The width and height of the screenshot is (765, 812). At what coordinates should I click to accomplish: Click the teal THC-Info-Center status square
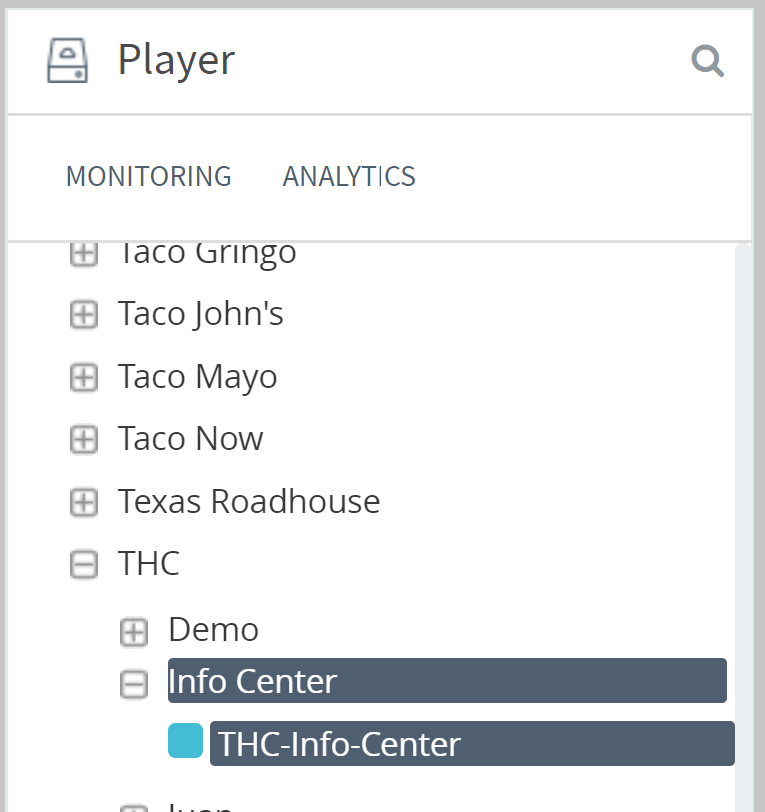[x=185, y=741]
